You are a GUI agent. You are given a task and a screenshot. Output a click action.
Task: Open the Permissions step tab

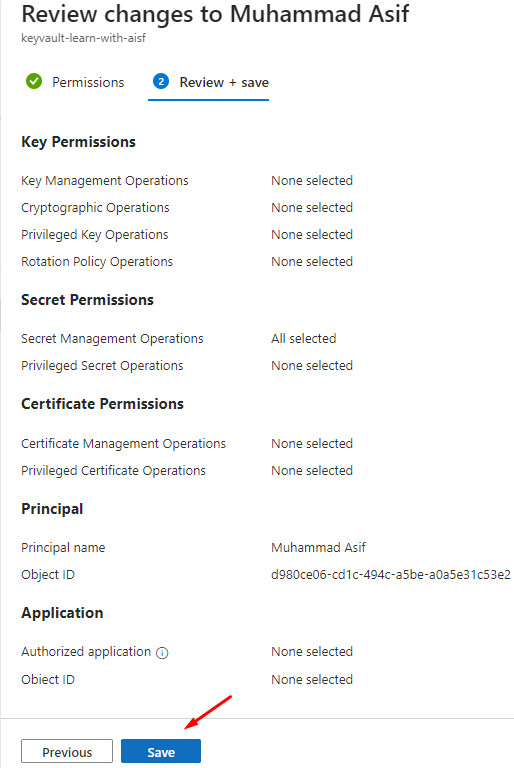click(x=75, y=82)
